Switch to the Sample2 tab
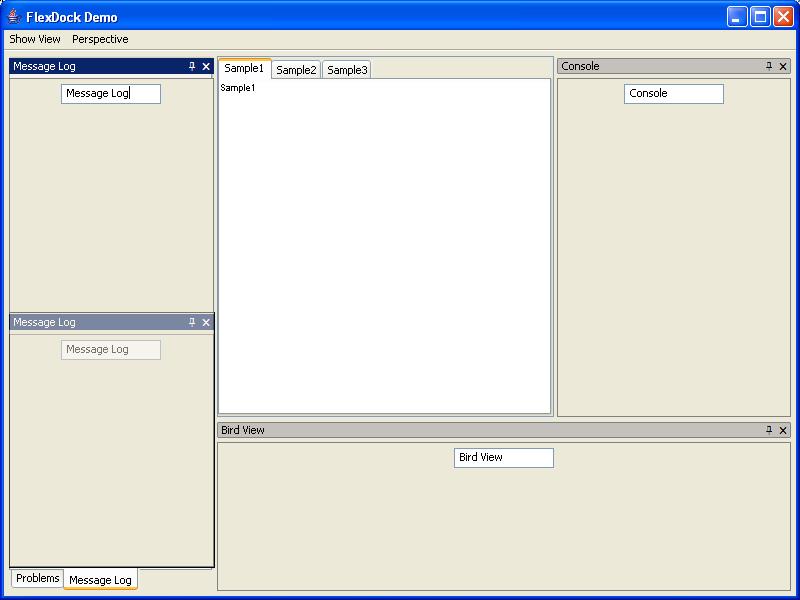The image size is (800, 600). pos(296,70)
